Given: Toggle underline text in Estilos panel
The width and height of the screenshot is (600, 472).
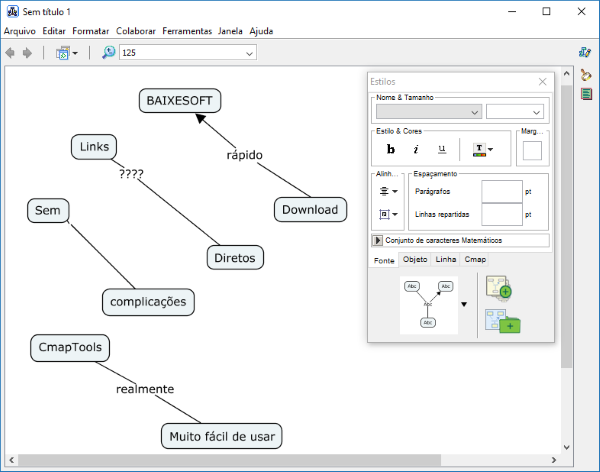Looking at the screenshot, I should coord(442,149).
